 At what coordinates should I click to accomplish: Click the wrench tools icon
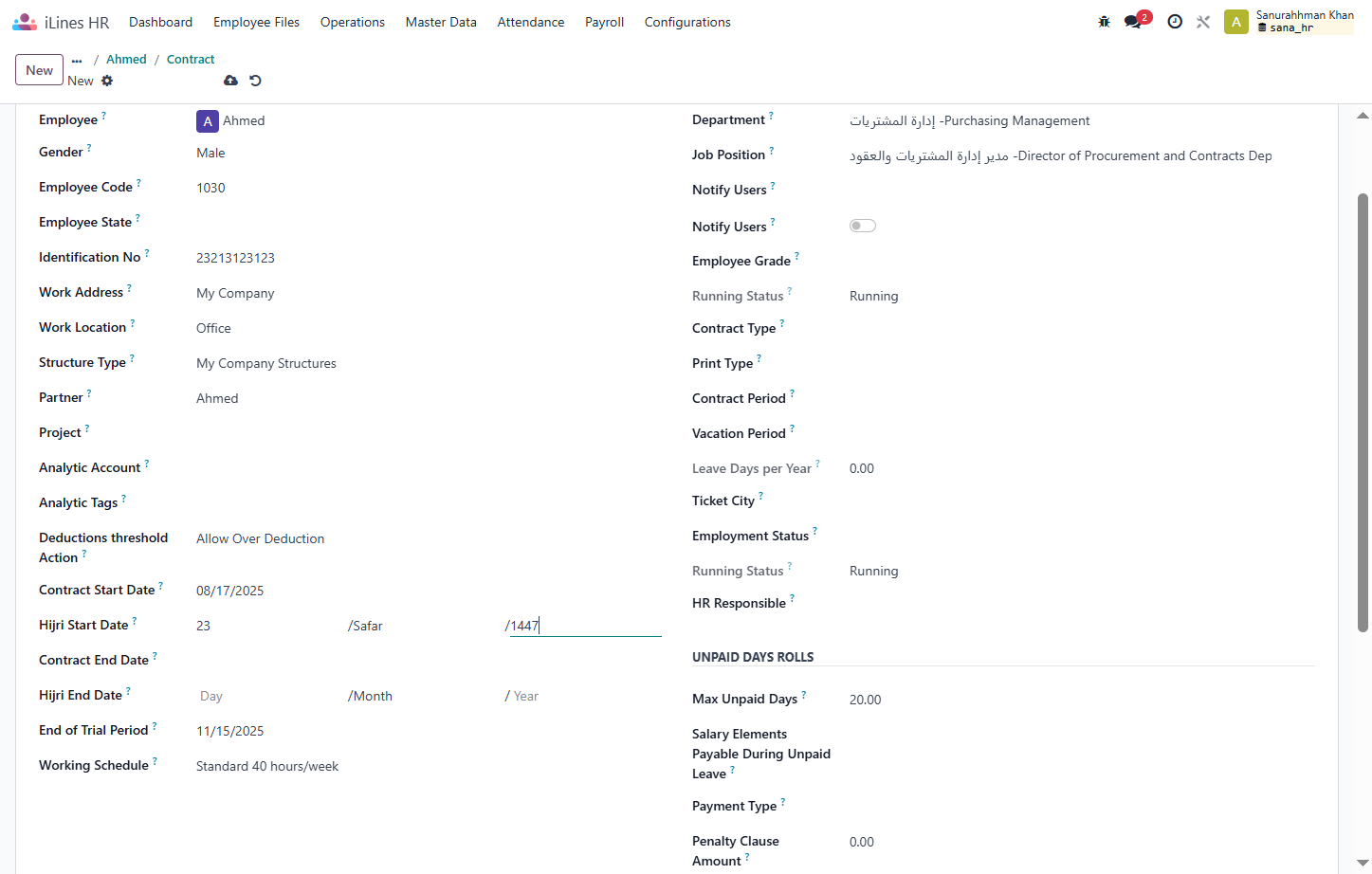1203,22
